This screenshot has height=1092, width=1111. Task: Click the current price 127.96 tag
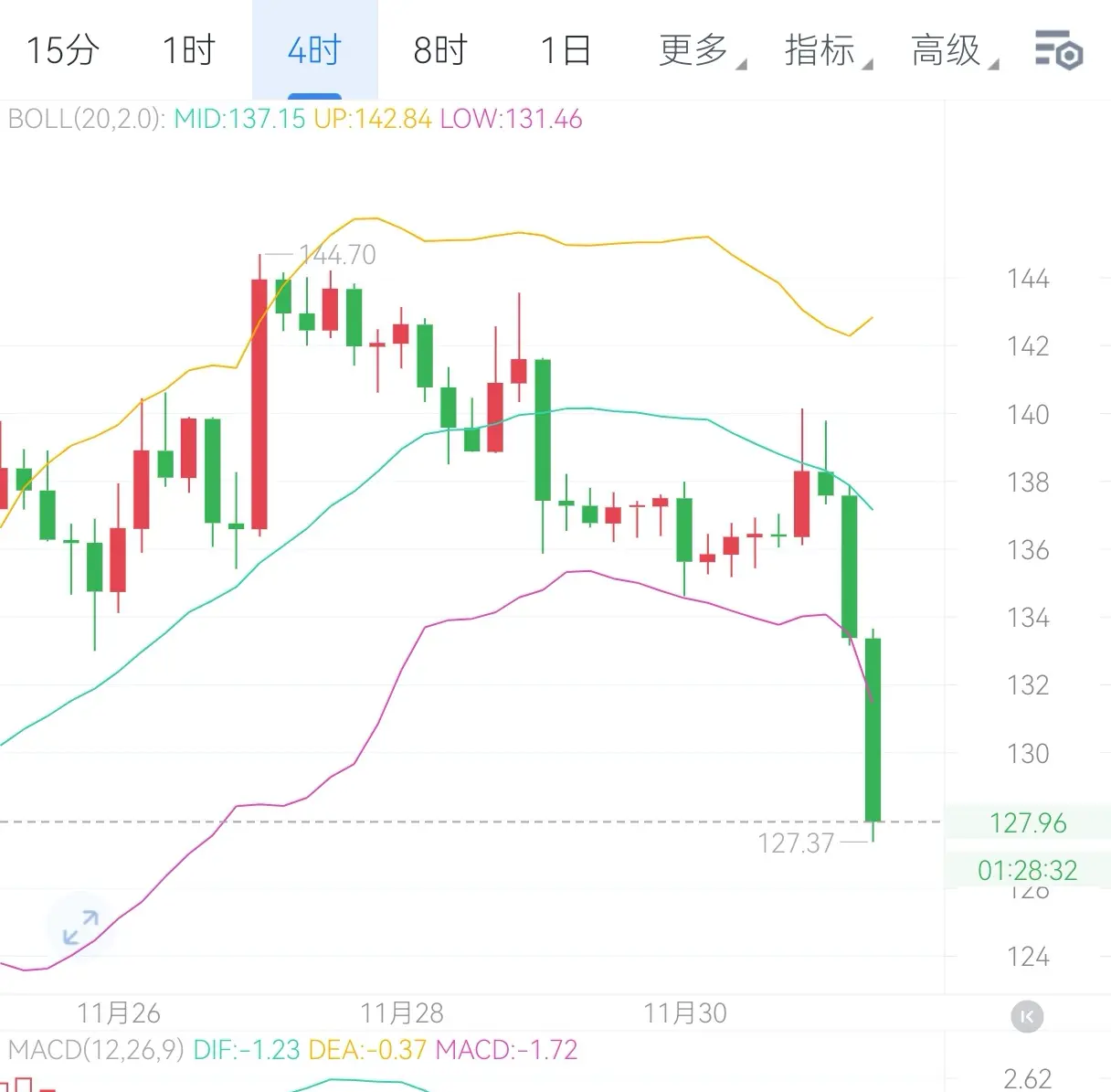click(x=1028, y=823)
